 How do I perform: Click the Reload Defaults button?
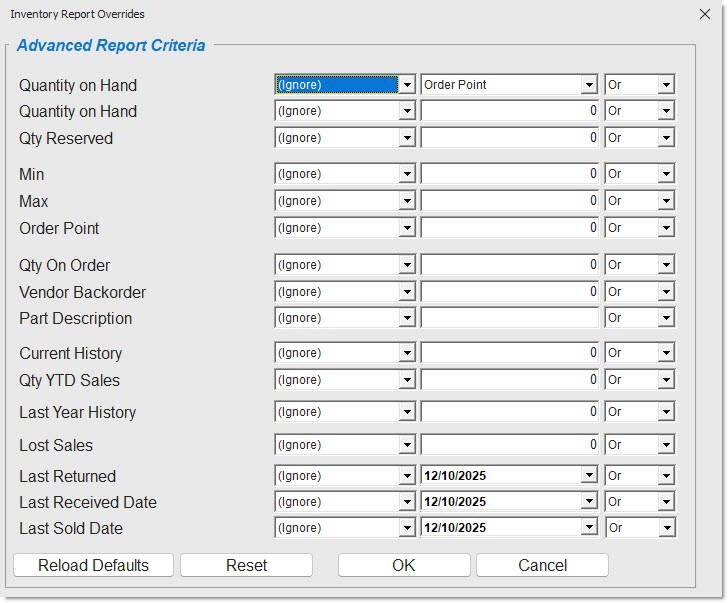[x=93, y=565]
